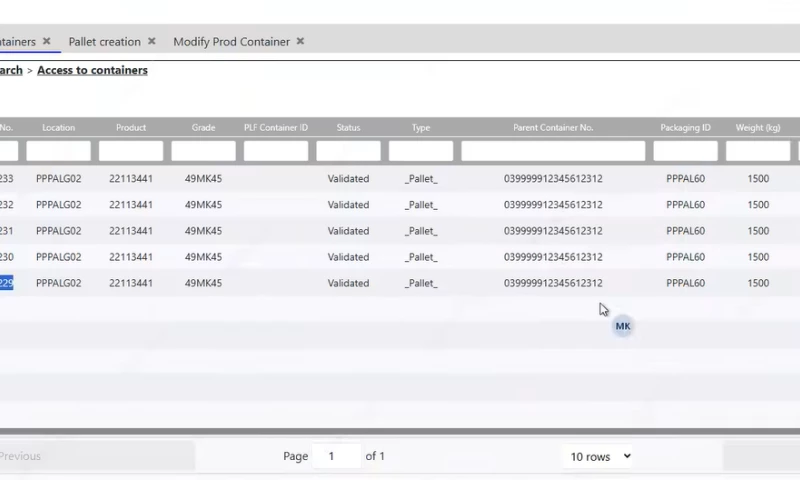The height and width of the screenshot is (480, 800).
Task: Sort by the Packaging ID column header
Action: coord(685,128)
